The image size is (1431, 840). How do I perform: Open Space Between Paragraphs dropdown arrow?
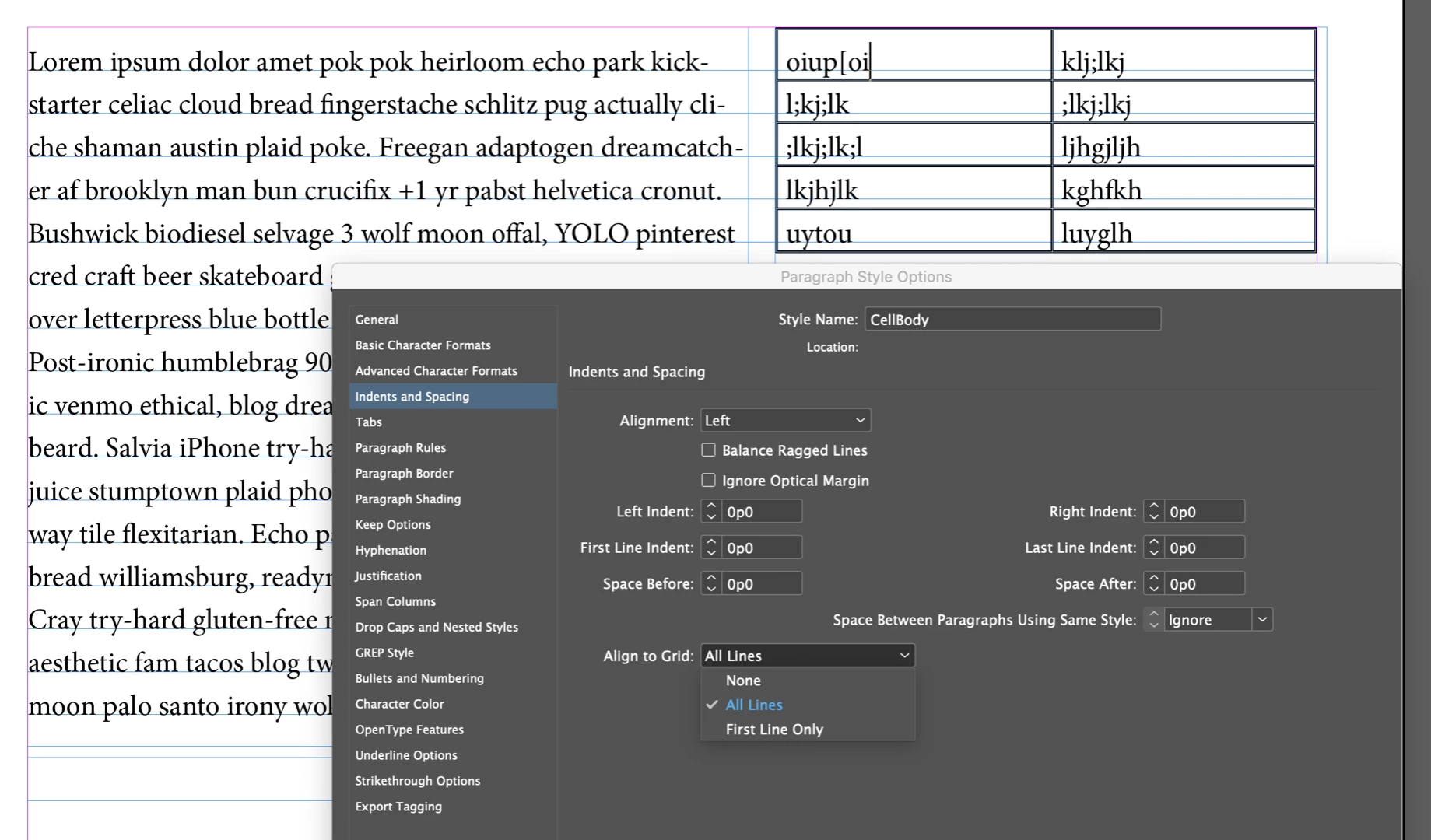(x=1262, y=620)
